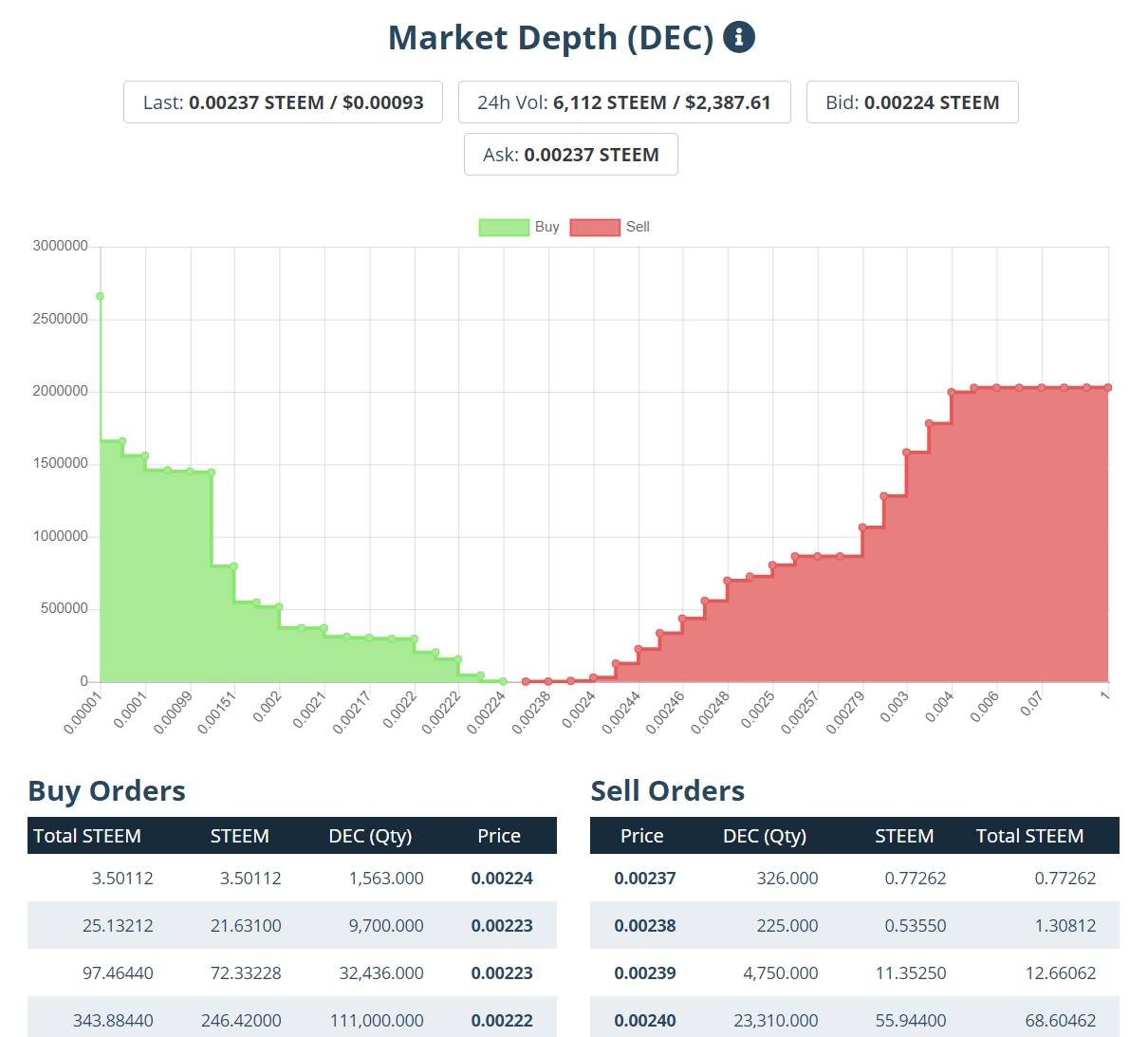This screenshot has height=1037, width=1148.
Task: Click the highest green point on depth chart
Action: tap(100, 297)
